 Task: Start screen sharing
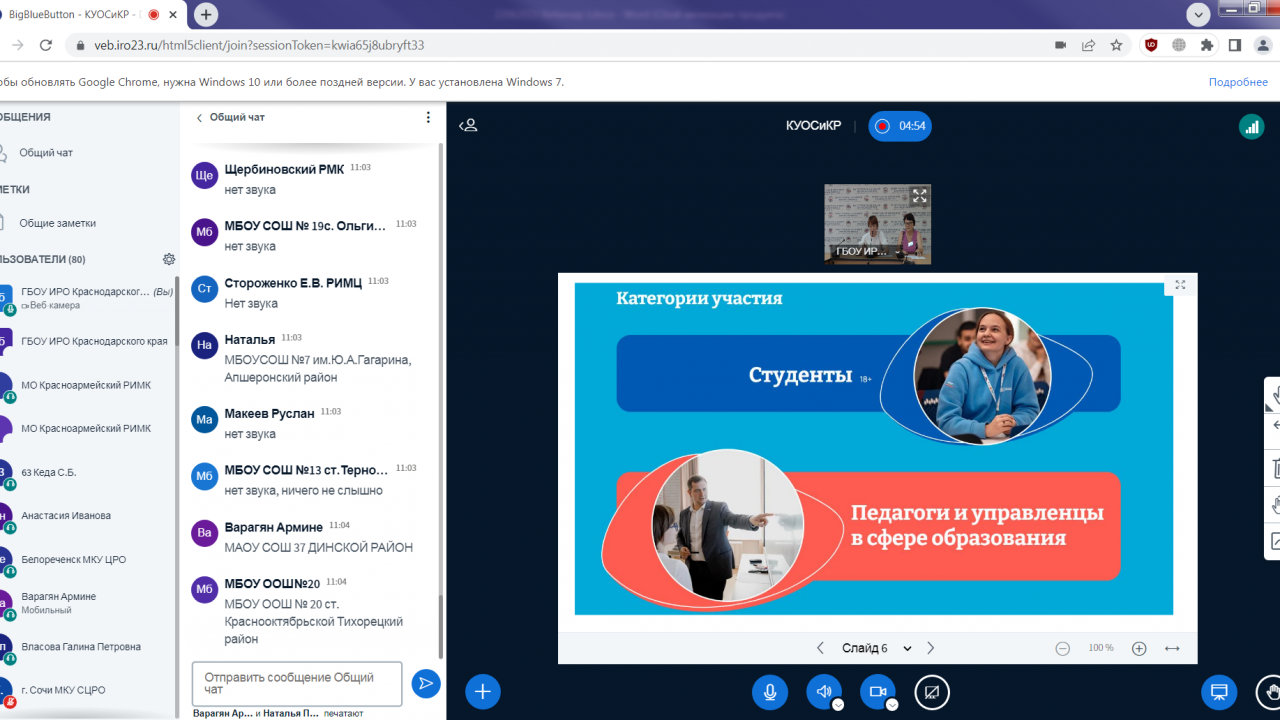[x=932, y=691]
